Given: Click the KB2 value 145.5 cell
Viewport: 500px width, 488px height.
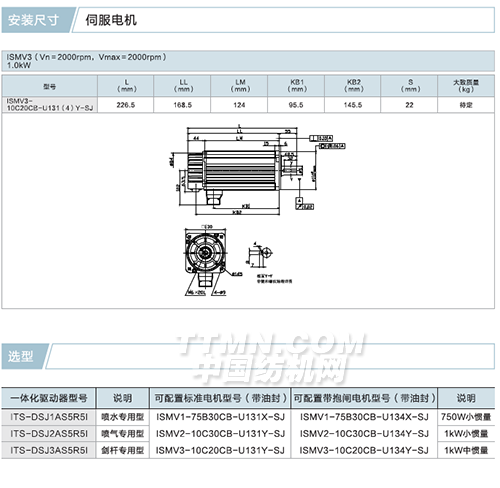Looking at the screenshot, I should point(353,105).
